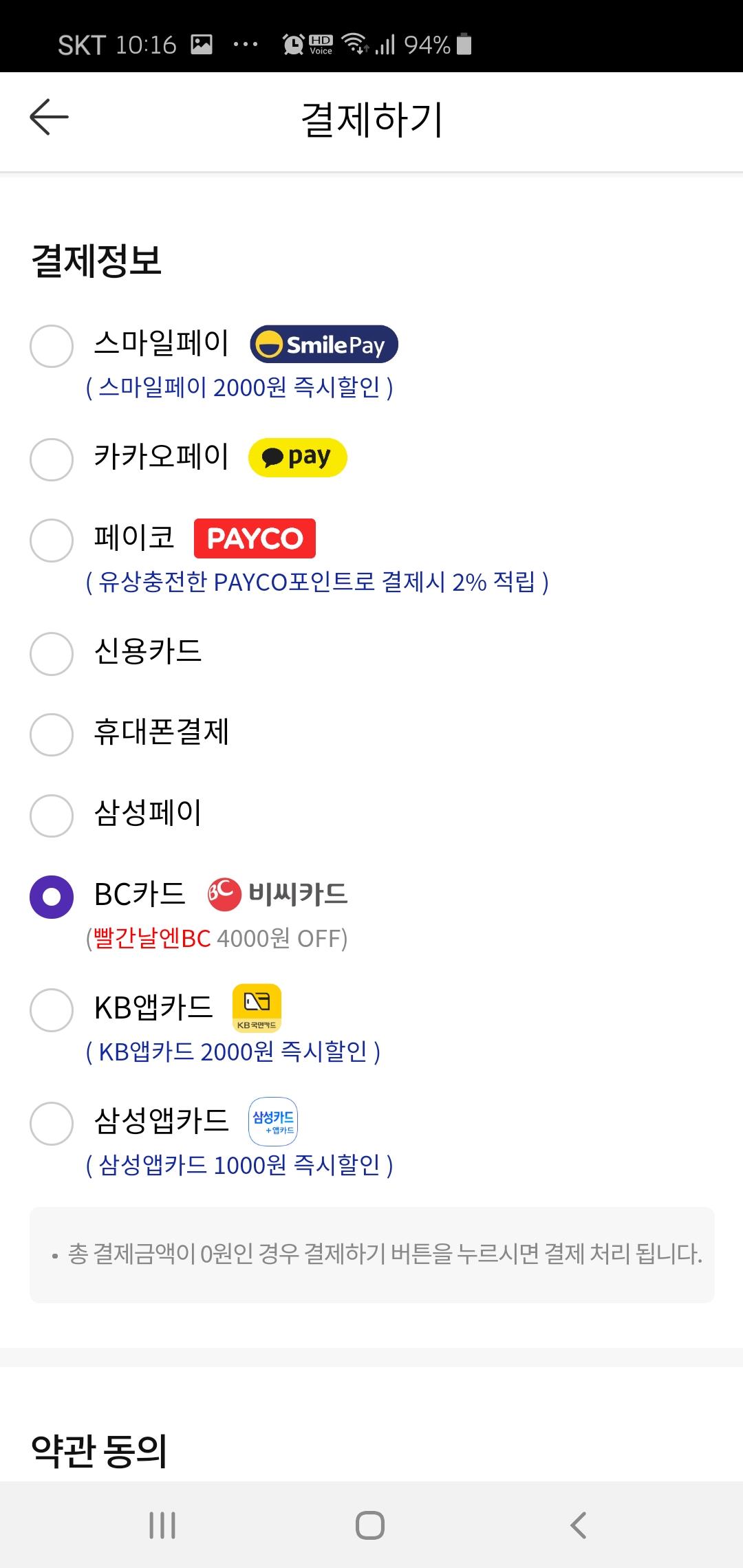Select the 카카오페이 radio button
The image size is (743, 1568).
52,459
